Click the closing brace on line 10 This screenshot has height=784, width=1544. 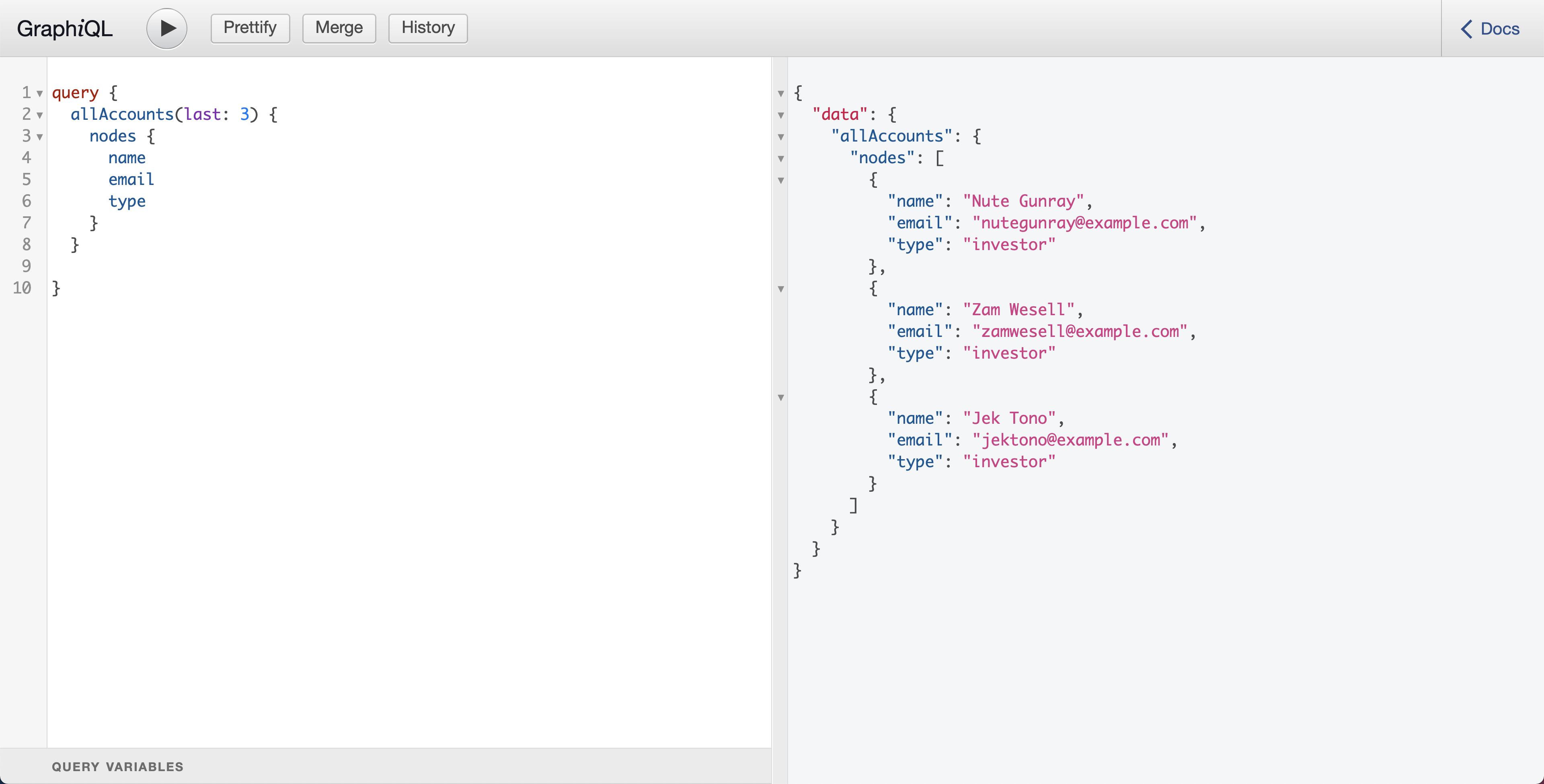point(56,288)
